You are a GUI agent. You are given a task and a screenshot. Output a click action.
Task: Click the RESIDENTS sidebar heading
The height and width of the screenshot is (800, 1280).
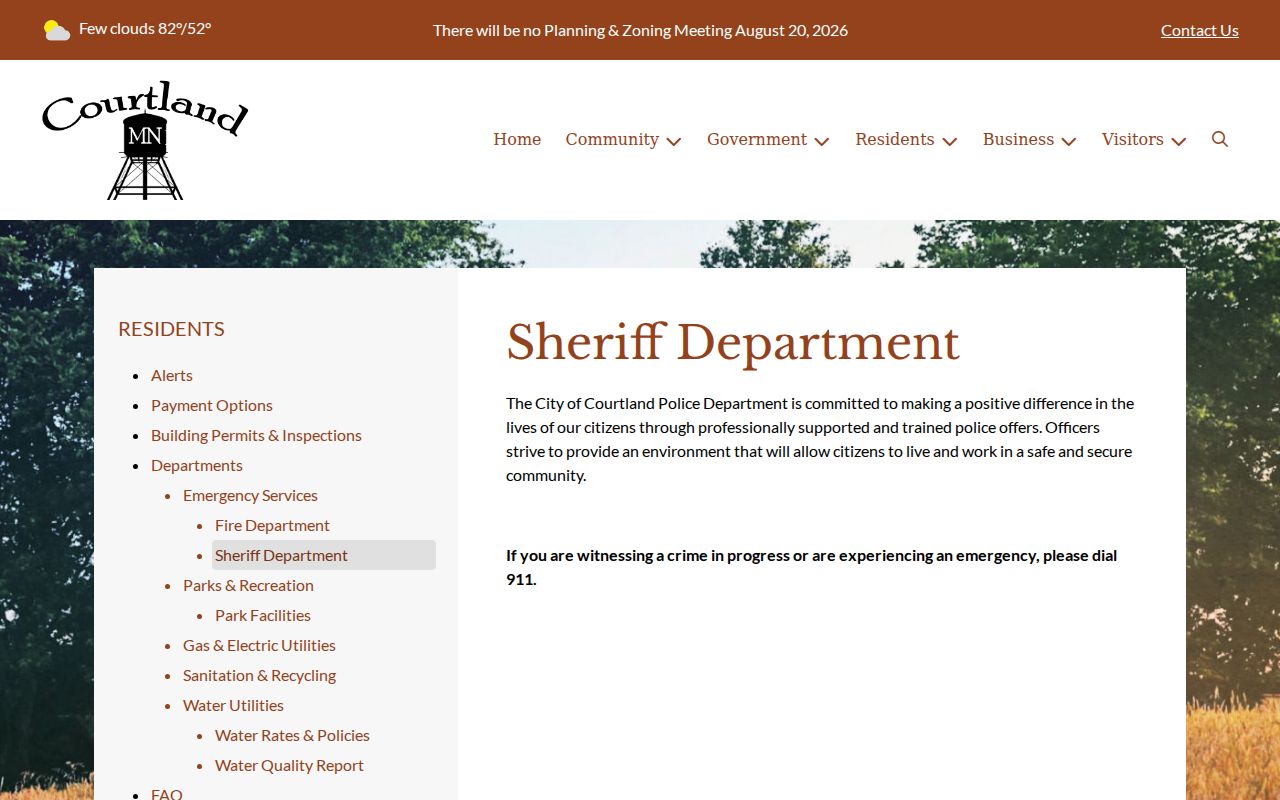171,329
